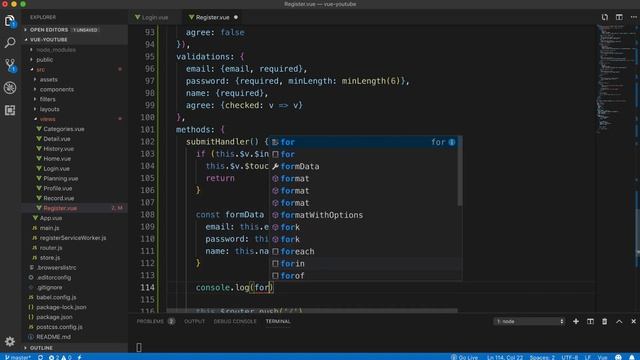Open App.vue in explorer
This screenshot has width=640, height=360.
[x=51, y=218]
